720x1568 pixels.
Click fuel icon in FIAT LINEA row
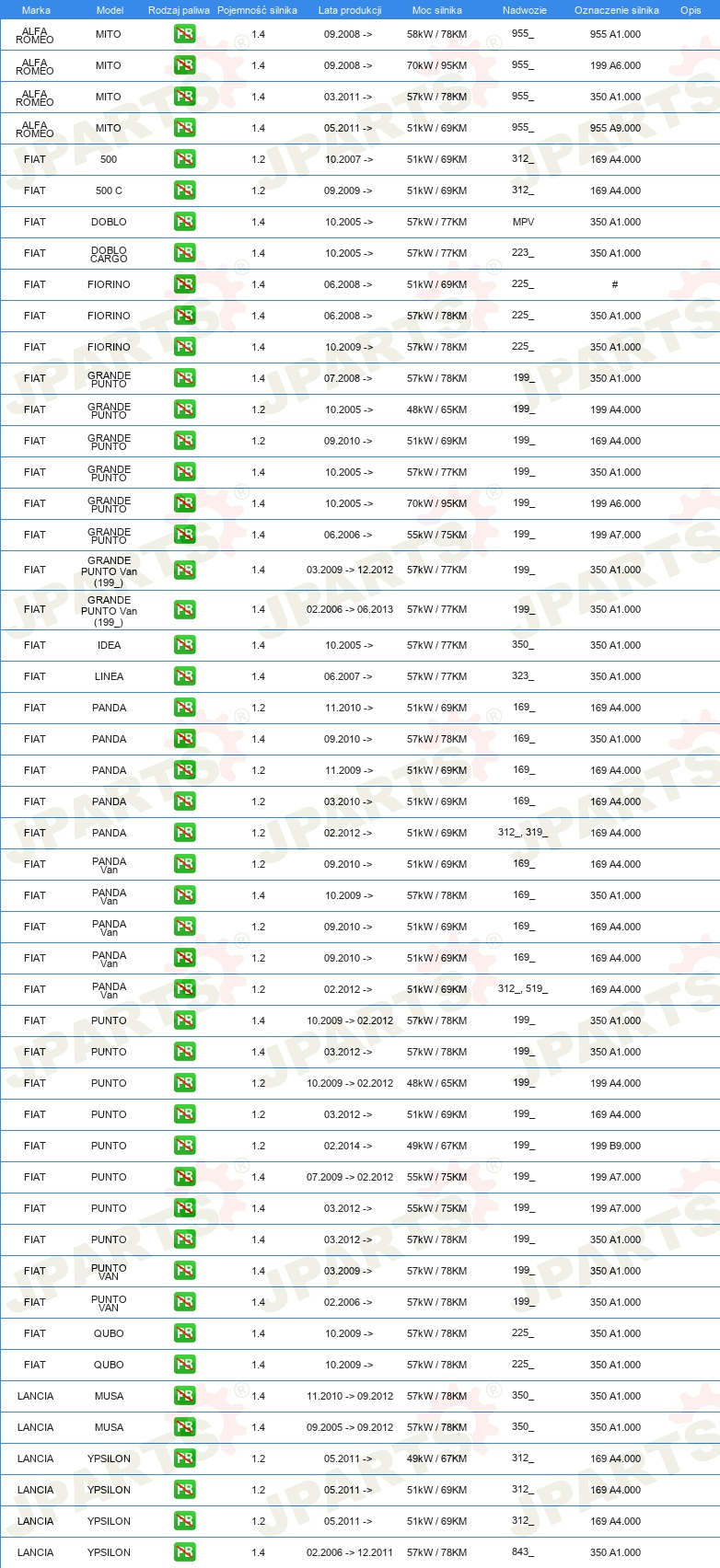pyautogui.click(x=184, y=676)
